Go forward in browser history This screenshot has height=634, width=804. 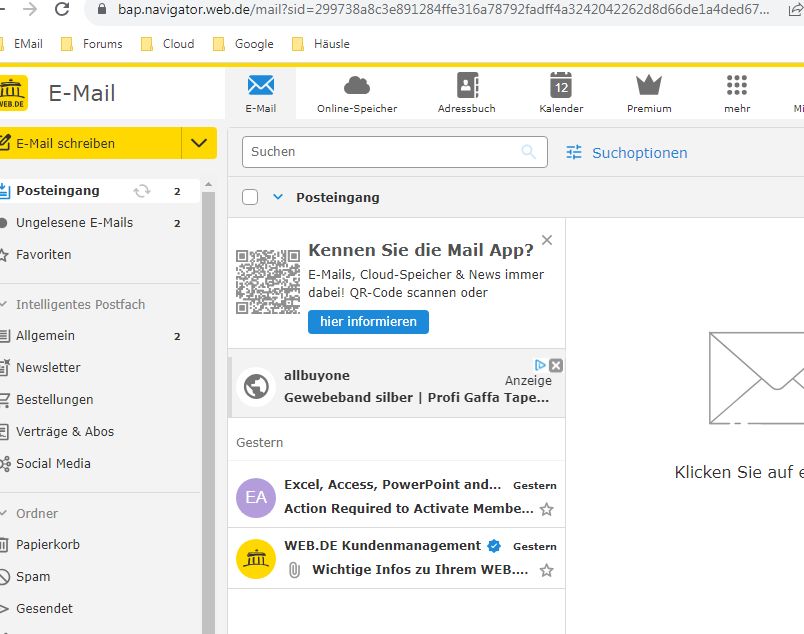point(30,9)
